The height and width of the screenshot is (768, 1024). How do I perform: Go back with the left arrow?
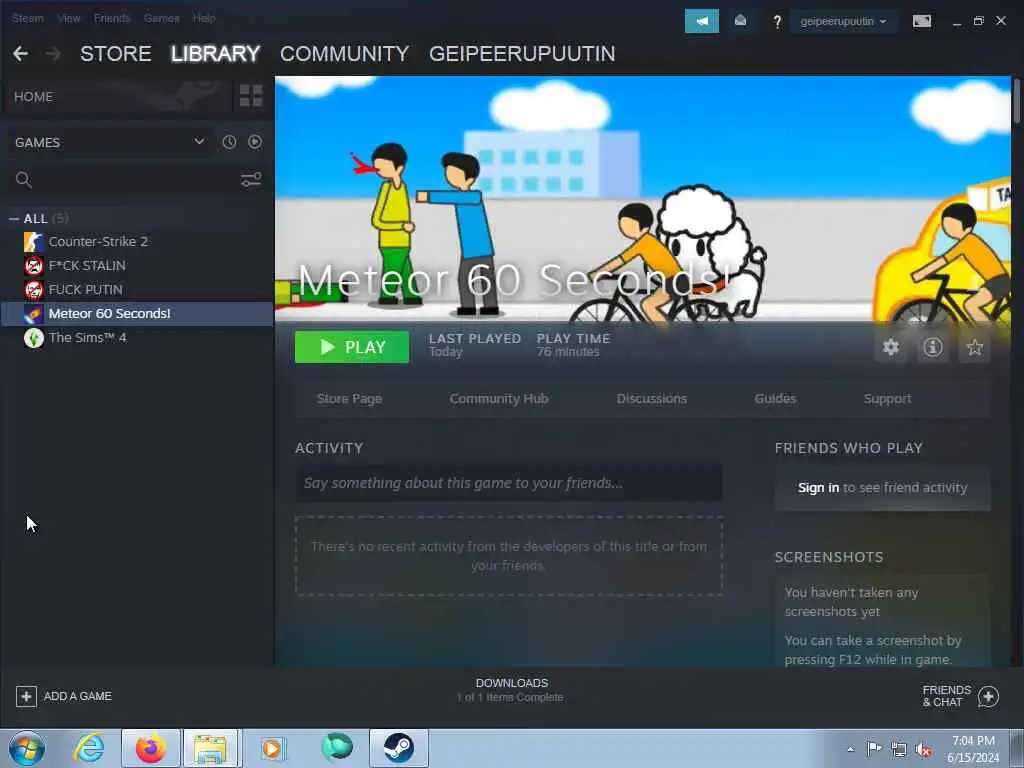pyautogui.click(x=20, y=54)
